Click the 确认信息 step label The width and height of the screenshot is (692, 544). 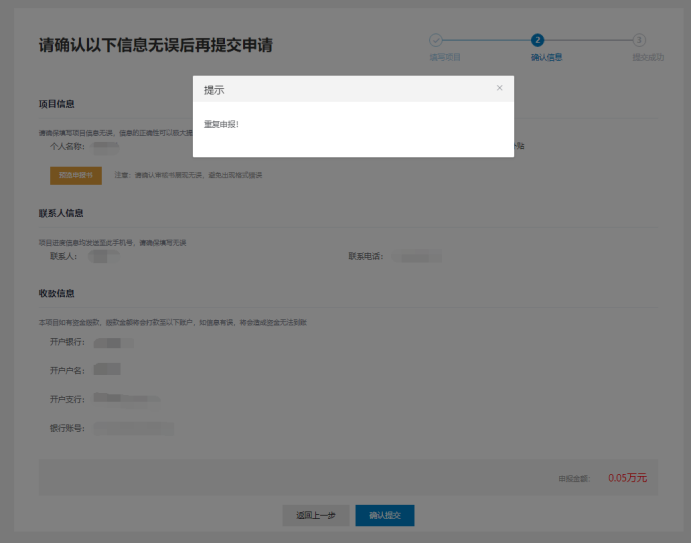546,57
